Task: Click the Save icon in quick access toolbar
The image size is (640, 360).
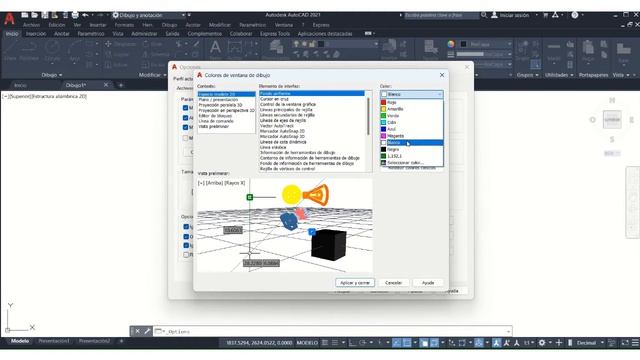Action: point(44,15)
